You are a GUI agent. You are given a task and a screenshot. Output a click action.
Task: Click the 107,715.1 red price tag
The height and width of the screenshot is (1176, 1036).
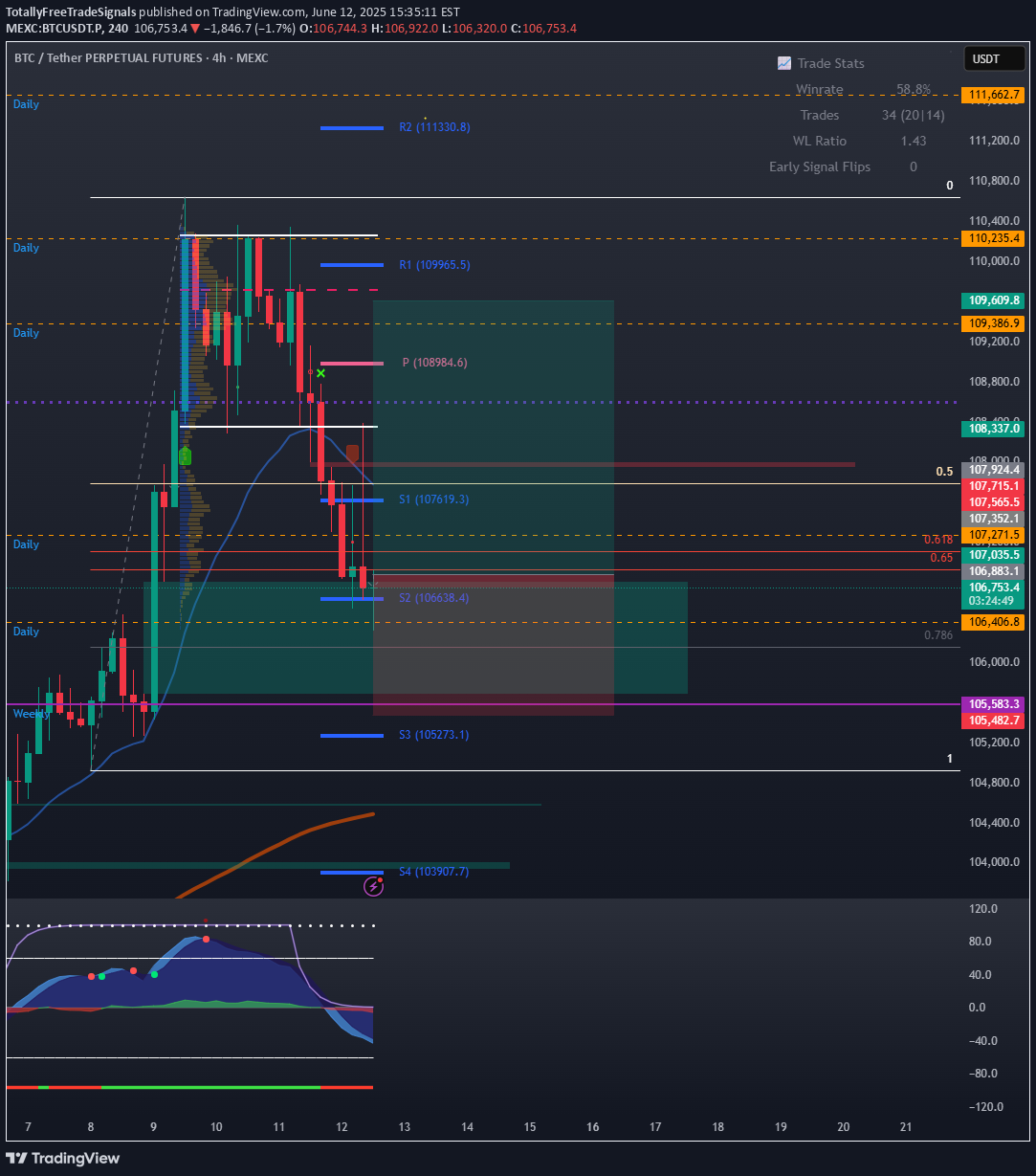pyautogui.click(x=994, y=486)
